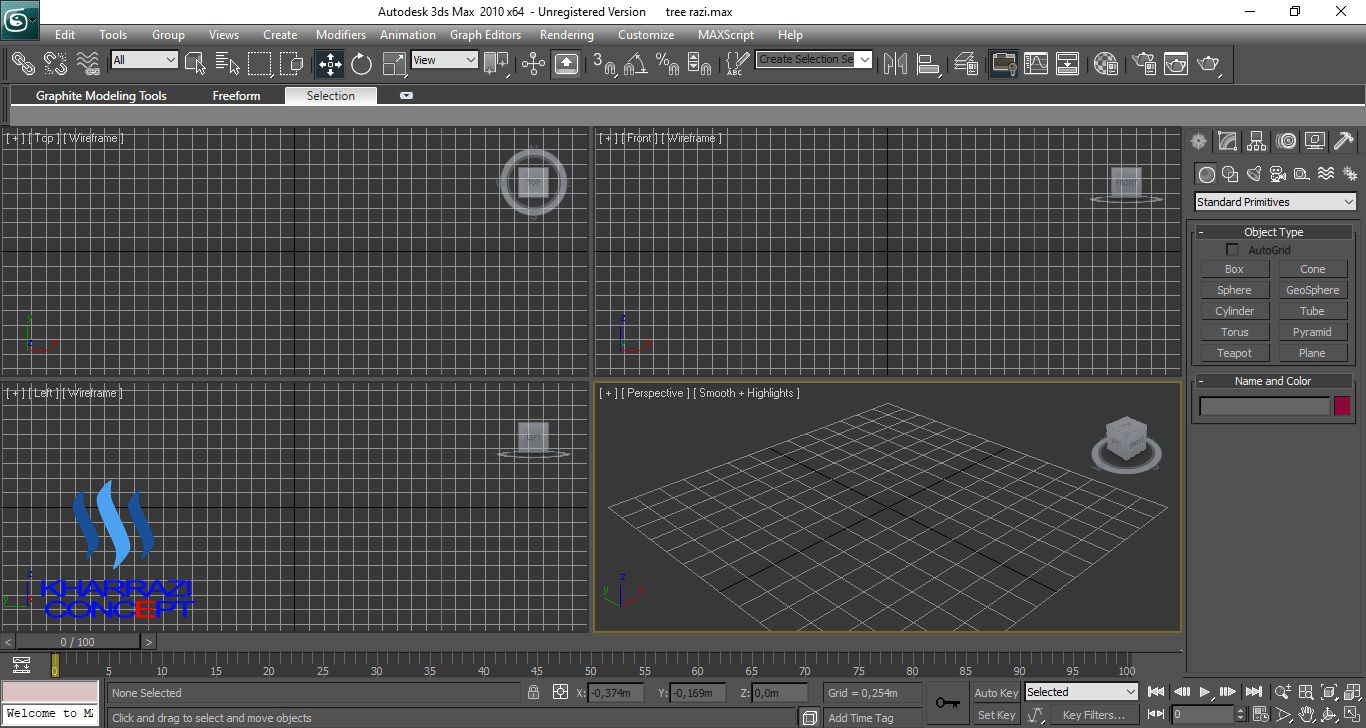1366x728 pixels.
Task: Switch to Graphite Modeling Tools tab
Action: point(101,96)
